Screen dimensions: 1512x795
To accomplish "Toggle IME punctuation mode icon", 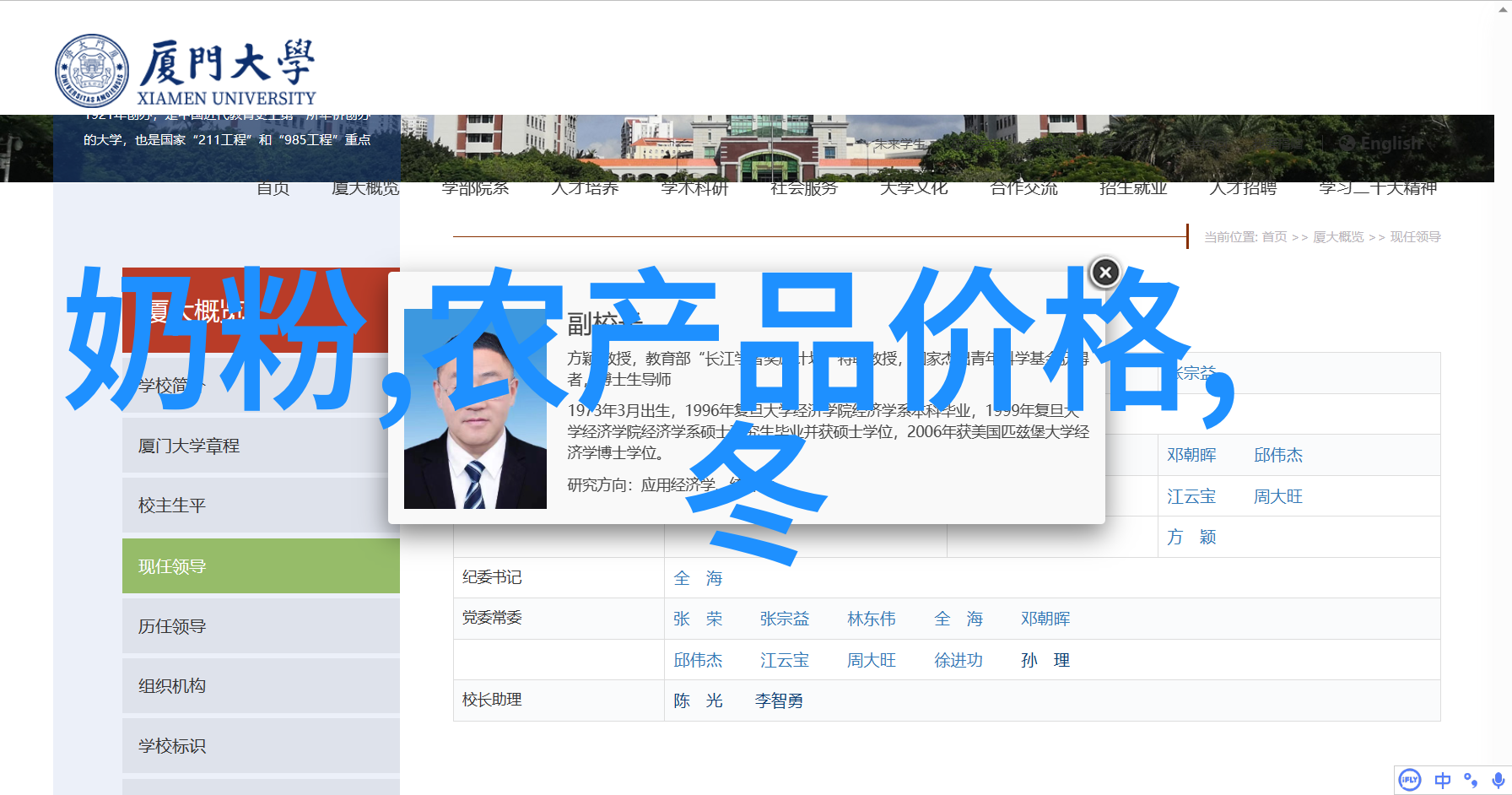I will 1471,781.
